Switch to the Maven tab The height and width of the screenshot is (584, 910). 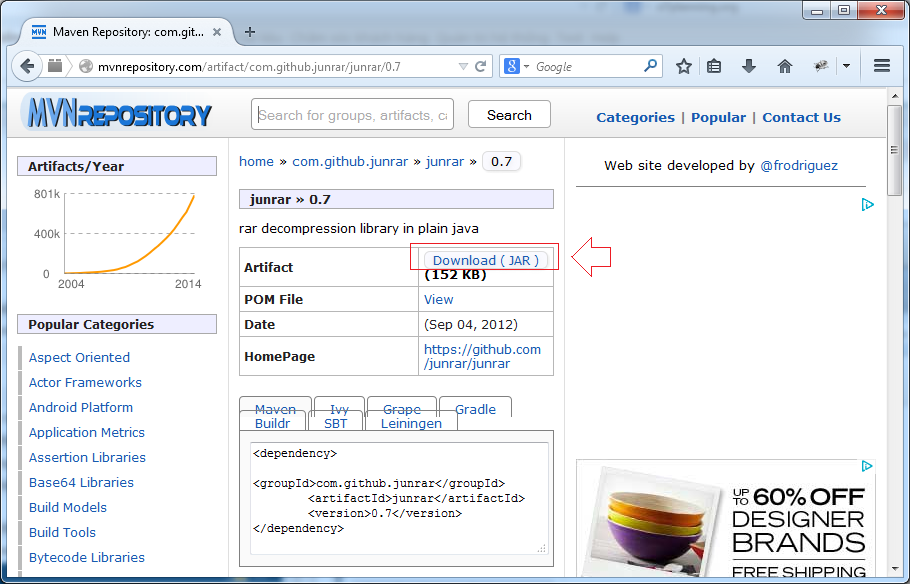[275, 408]
